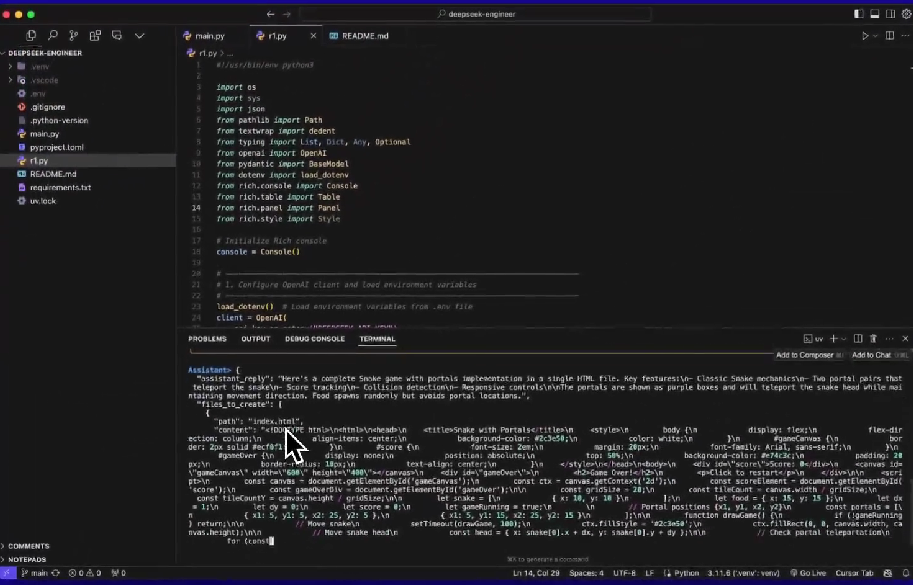Open the Search view in sidebar
The height and width of the screenshot is (585, 913).
pos(52,36)
